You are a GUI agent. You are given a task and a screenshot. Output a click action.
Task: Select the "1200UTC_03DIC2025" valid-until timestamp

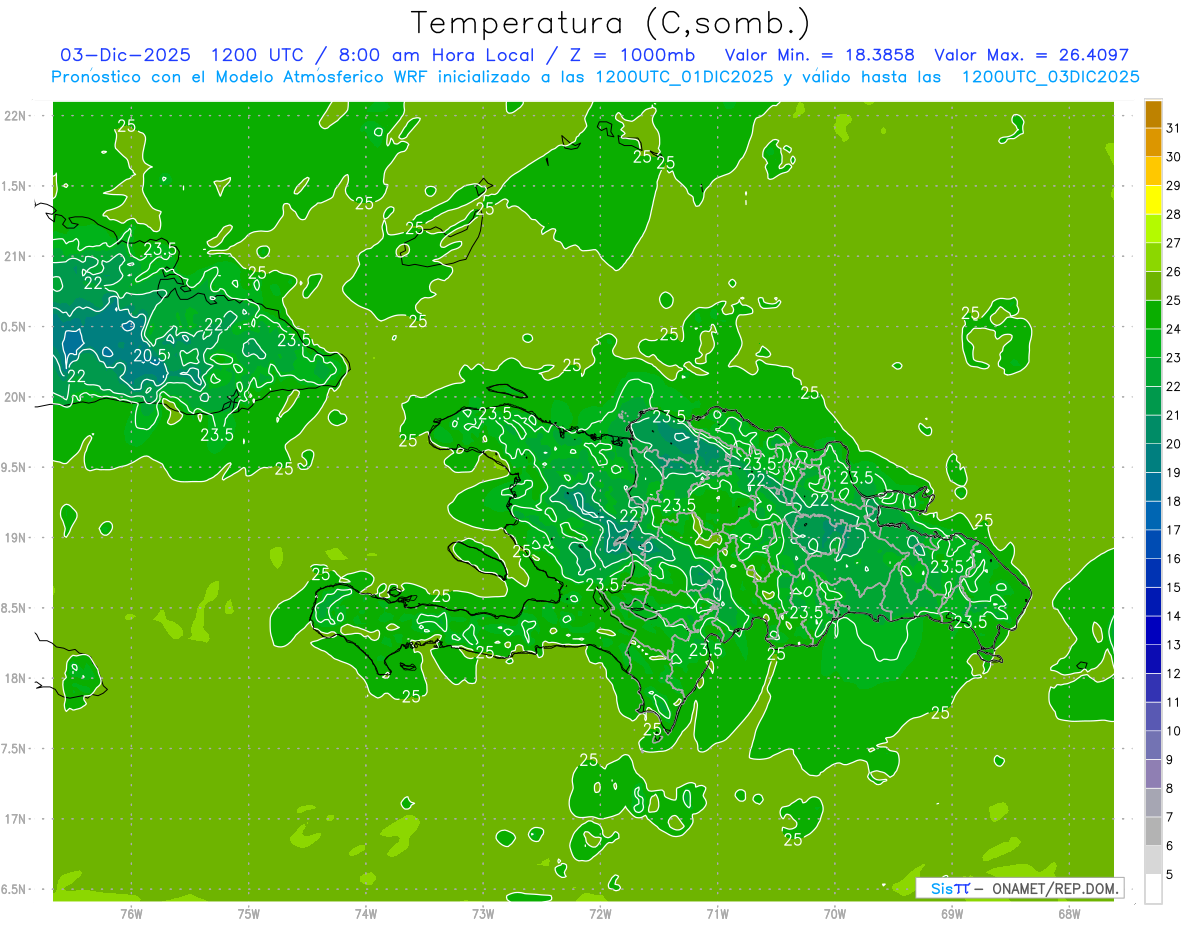point(1050,77)
